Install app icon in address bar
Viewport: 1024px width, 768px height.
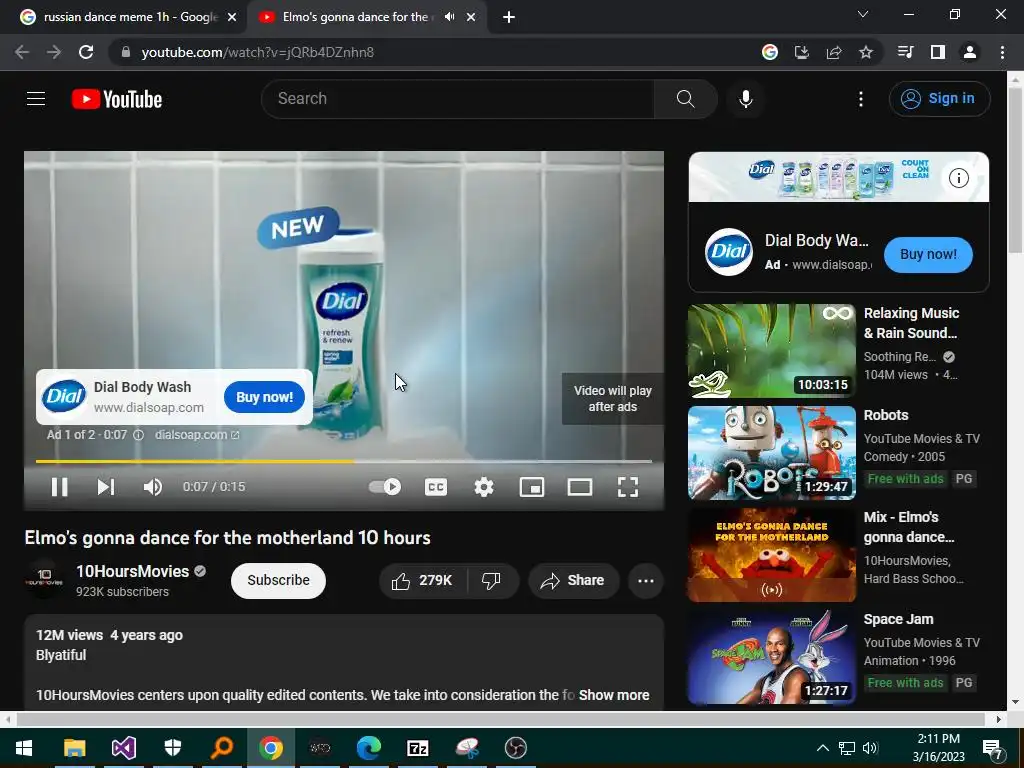tap(802, 52)
